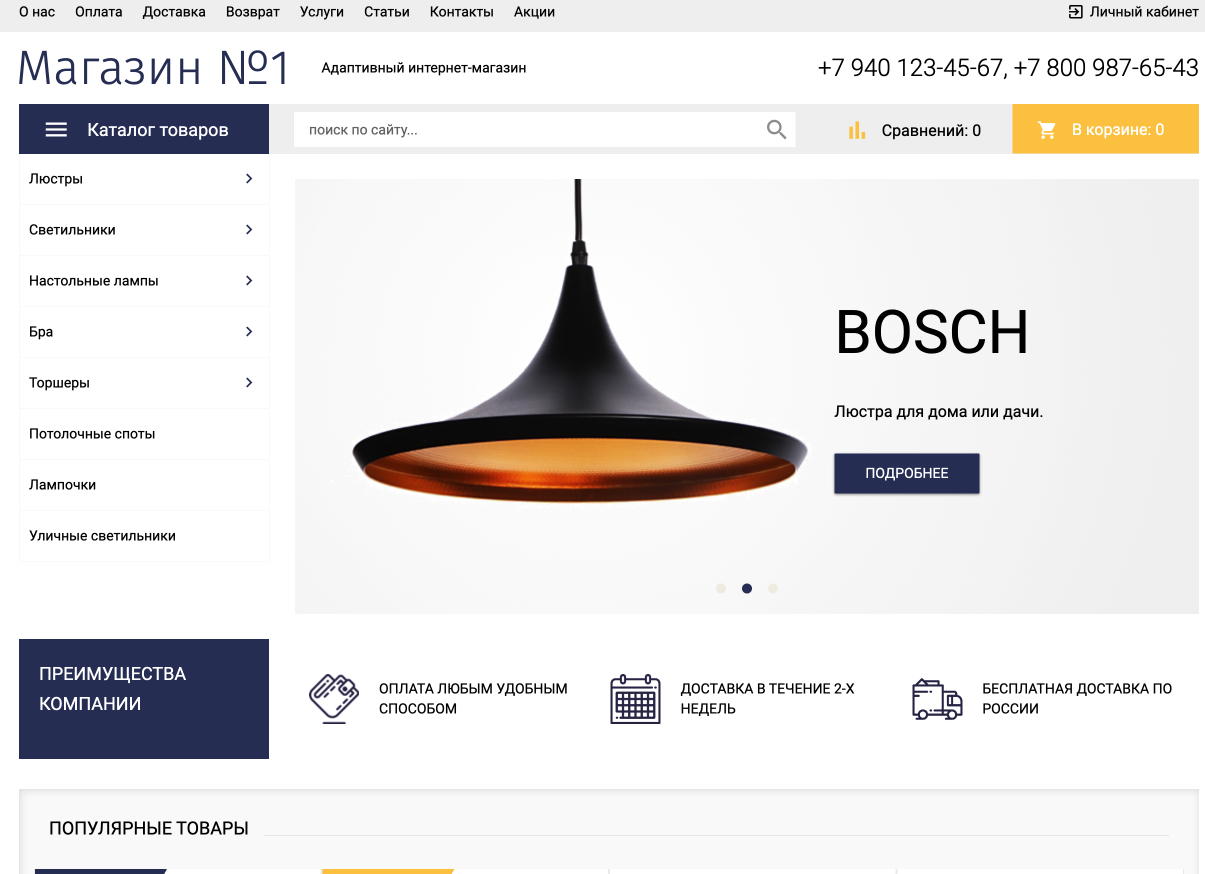Click the magnifier search icon
The height and width of the screenshot is (874, 1205).
pyautogui.click(x=776, y=129)
